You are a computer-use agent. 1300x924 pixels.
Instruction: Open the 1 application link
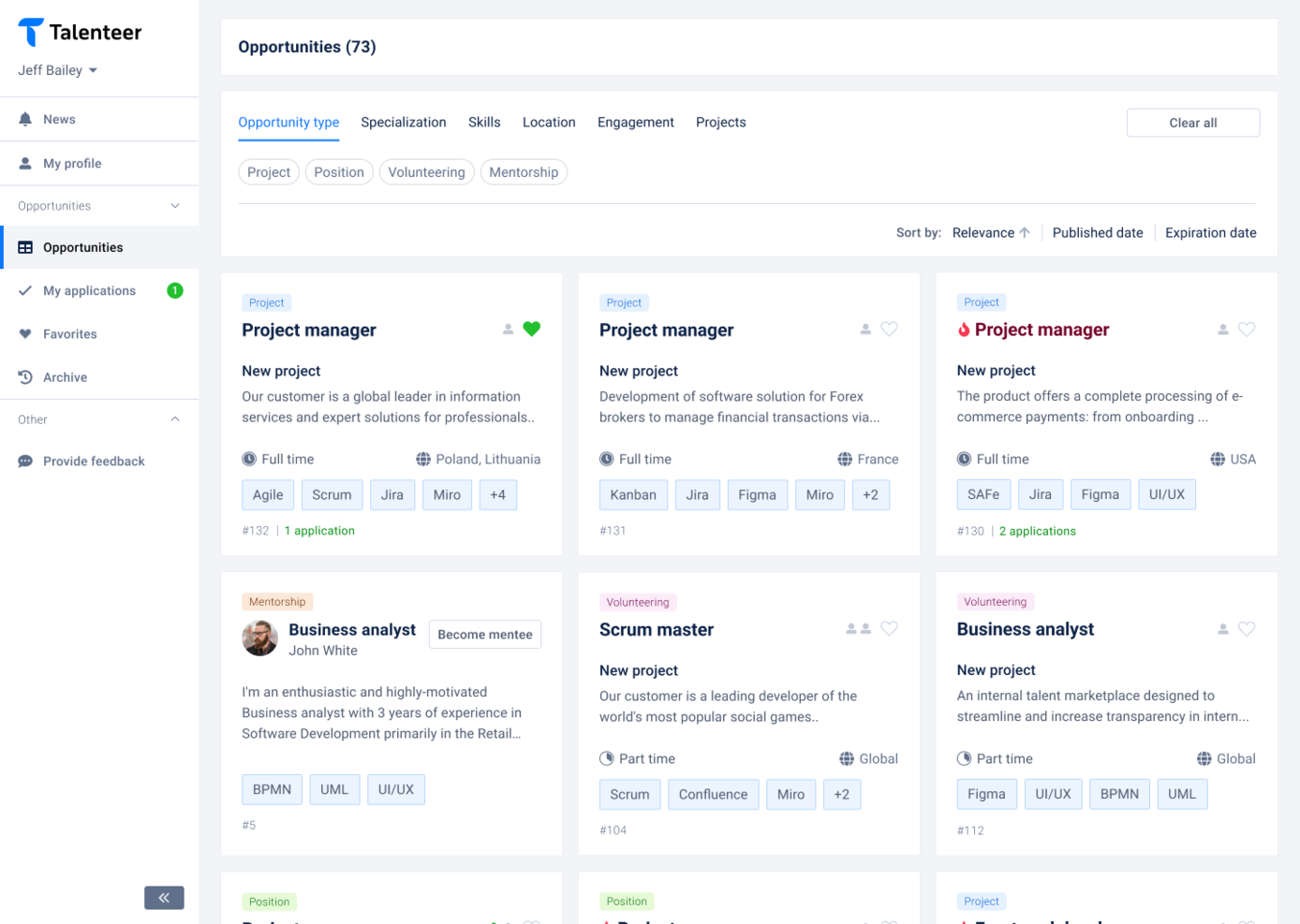319,531
